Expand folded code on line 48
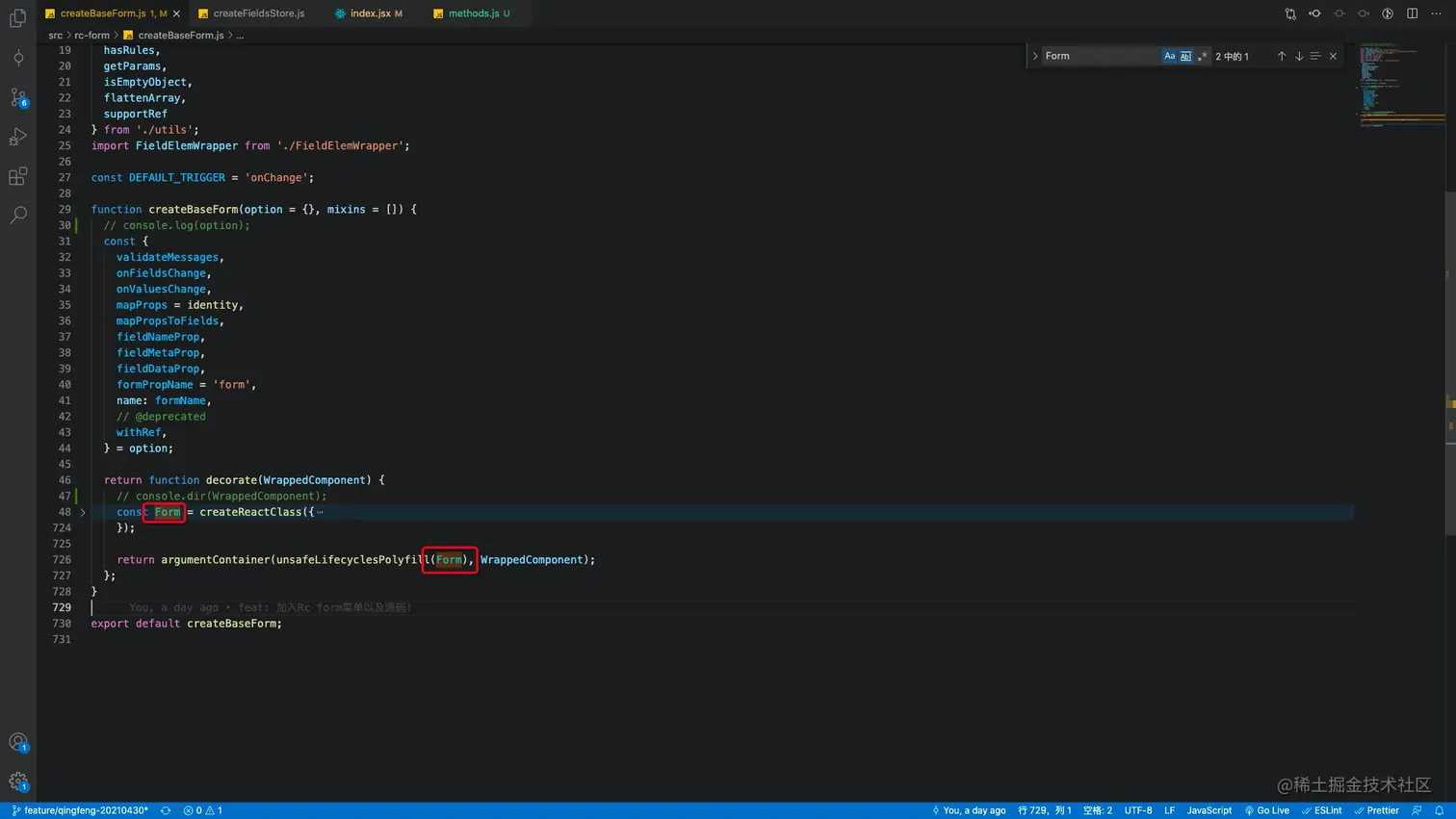Image resolution: width=1456 pixels, height=819 pixels. coord(83,512)
